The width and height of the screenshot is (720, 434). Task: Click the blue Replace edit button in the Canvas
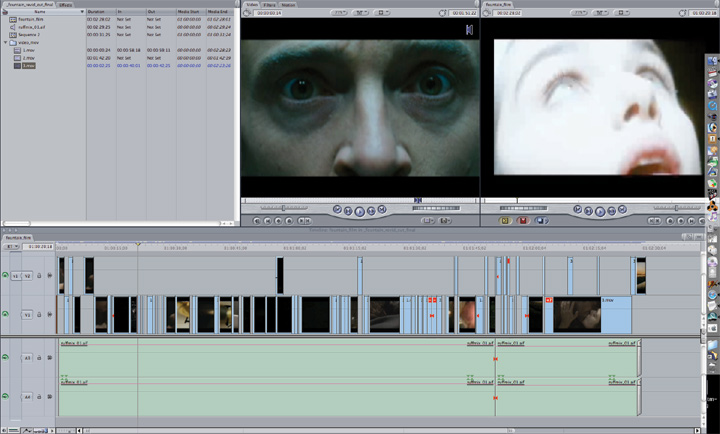tap(541, 220)
